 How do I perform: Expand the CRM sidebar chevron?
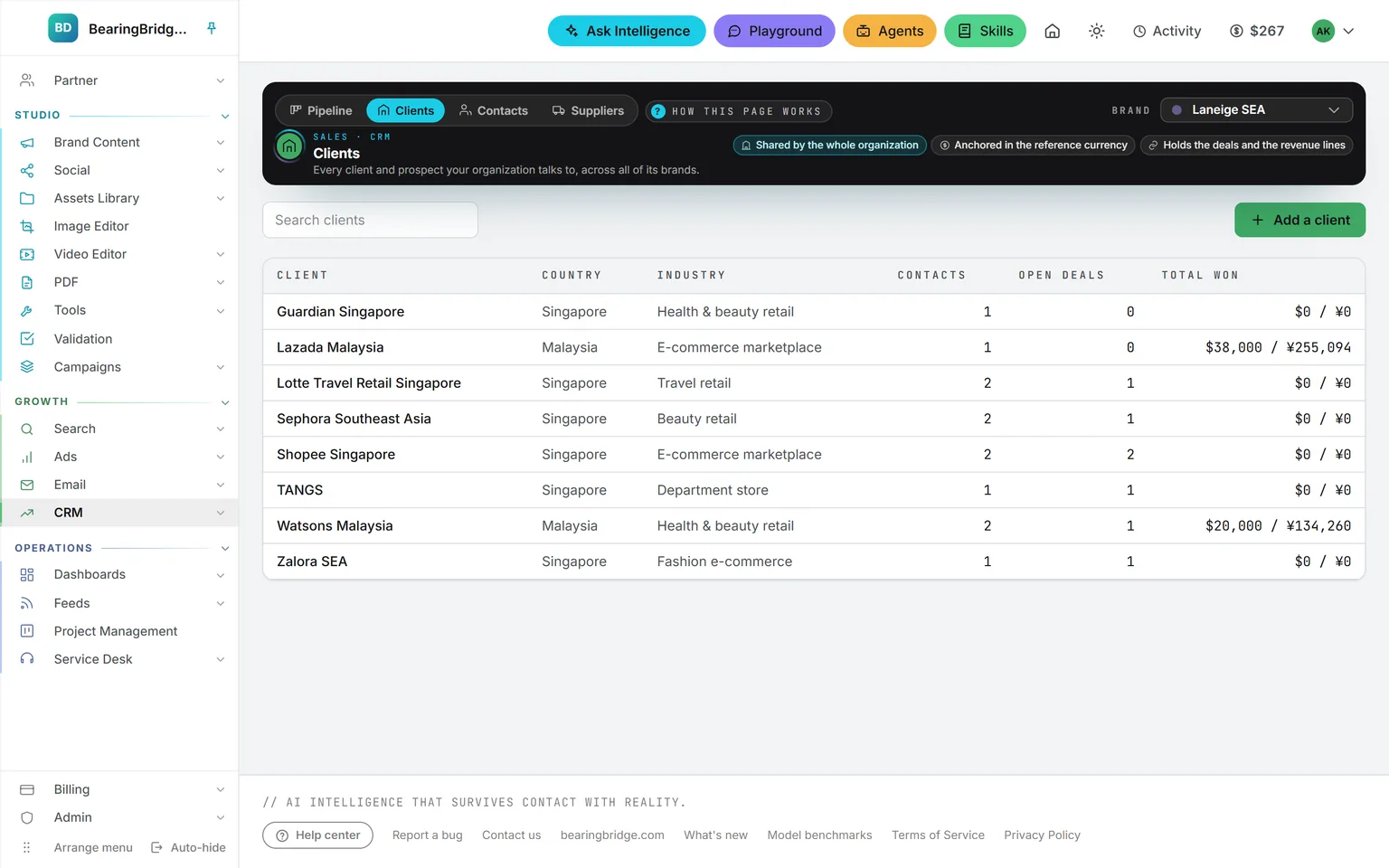point(221,513)
